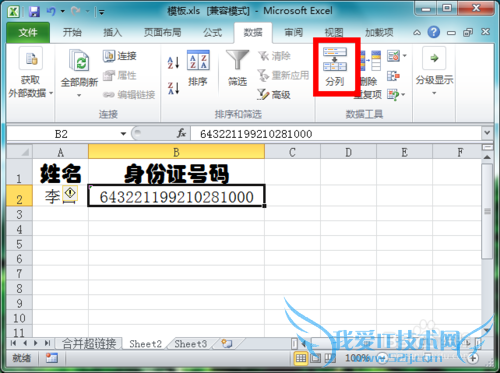Zoom in with the plus button

coord(472,358)
